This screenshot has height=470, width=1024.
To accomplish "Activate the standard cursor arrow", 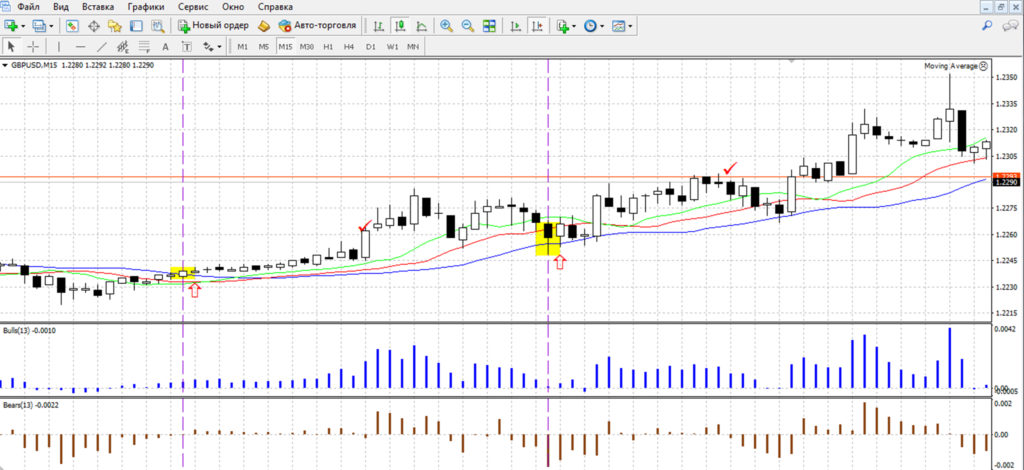I will pos(11,46).
